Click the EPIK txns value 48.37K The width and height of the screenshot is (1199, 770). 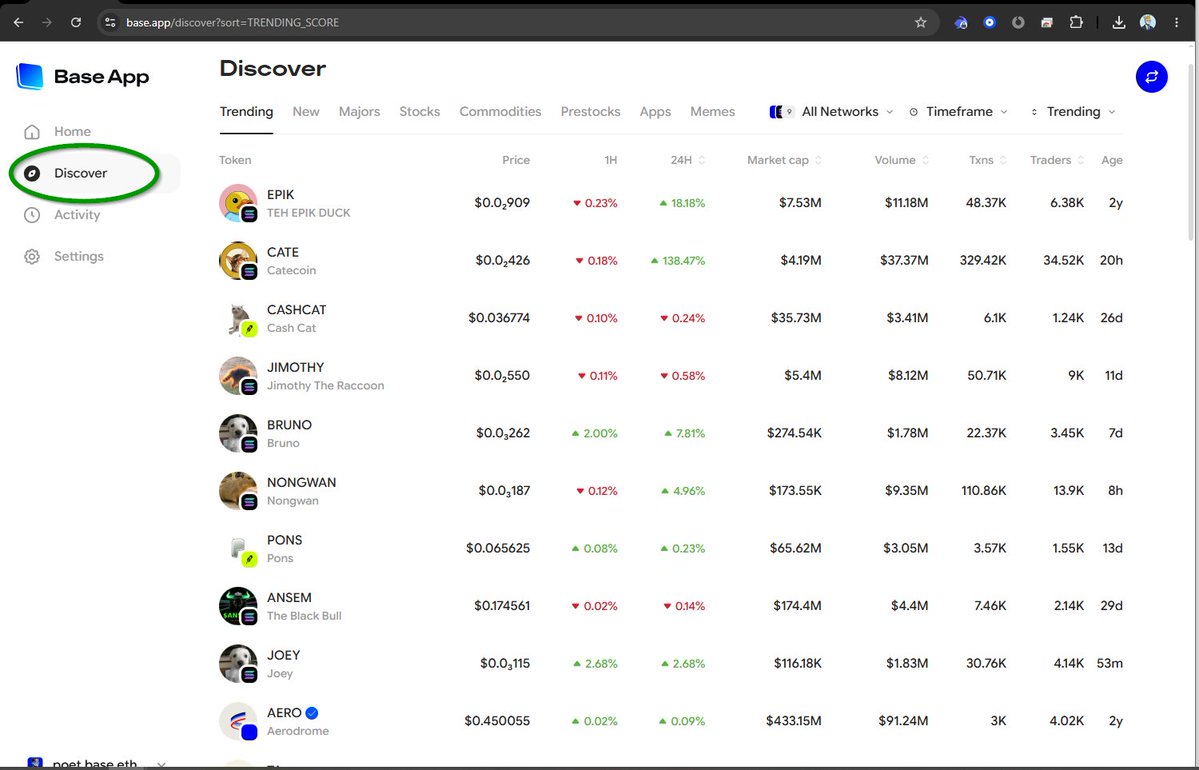(x=986, y=203)
